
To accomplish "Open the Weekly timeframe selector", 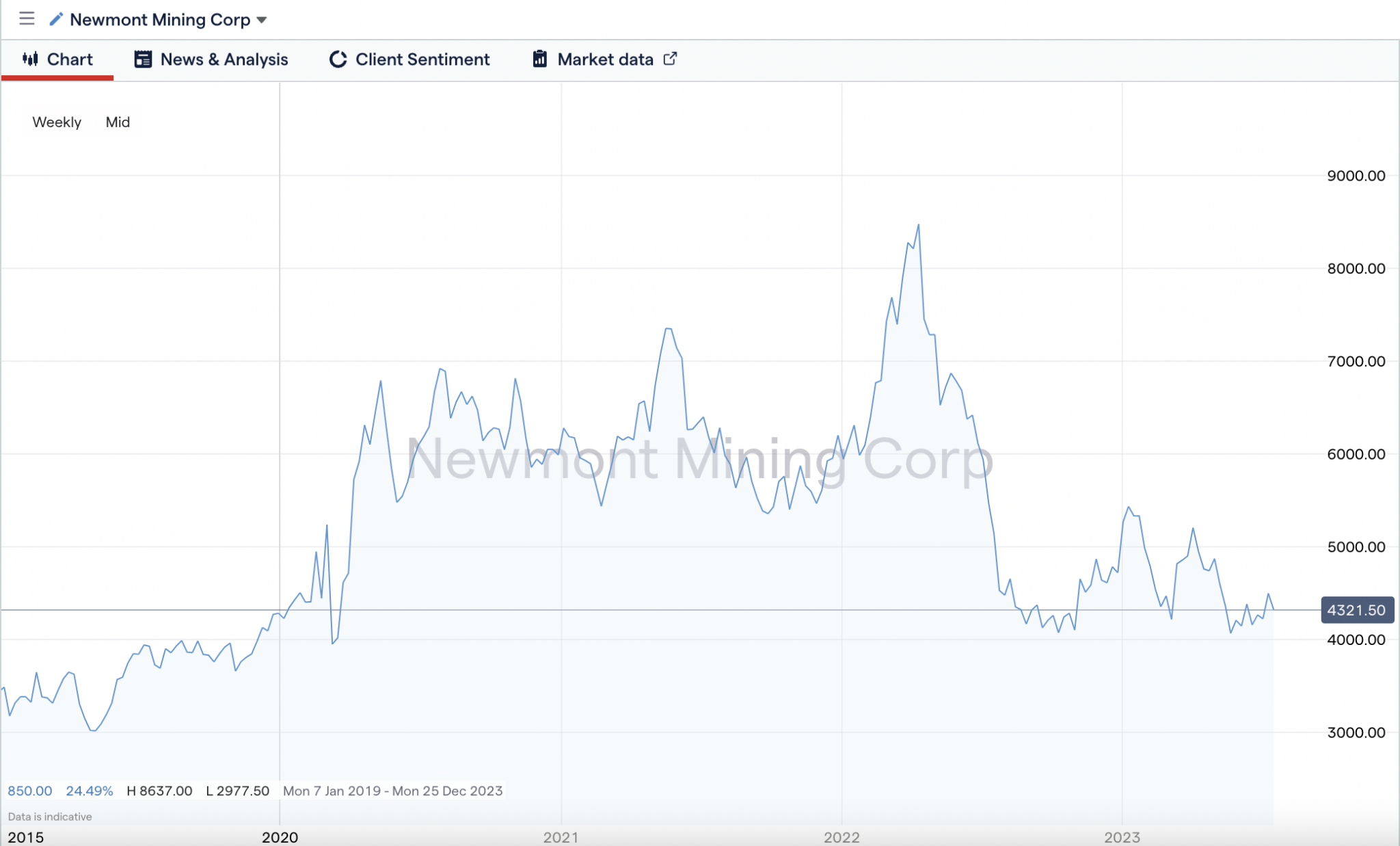I will tap(57, 122).
